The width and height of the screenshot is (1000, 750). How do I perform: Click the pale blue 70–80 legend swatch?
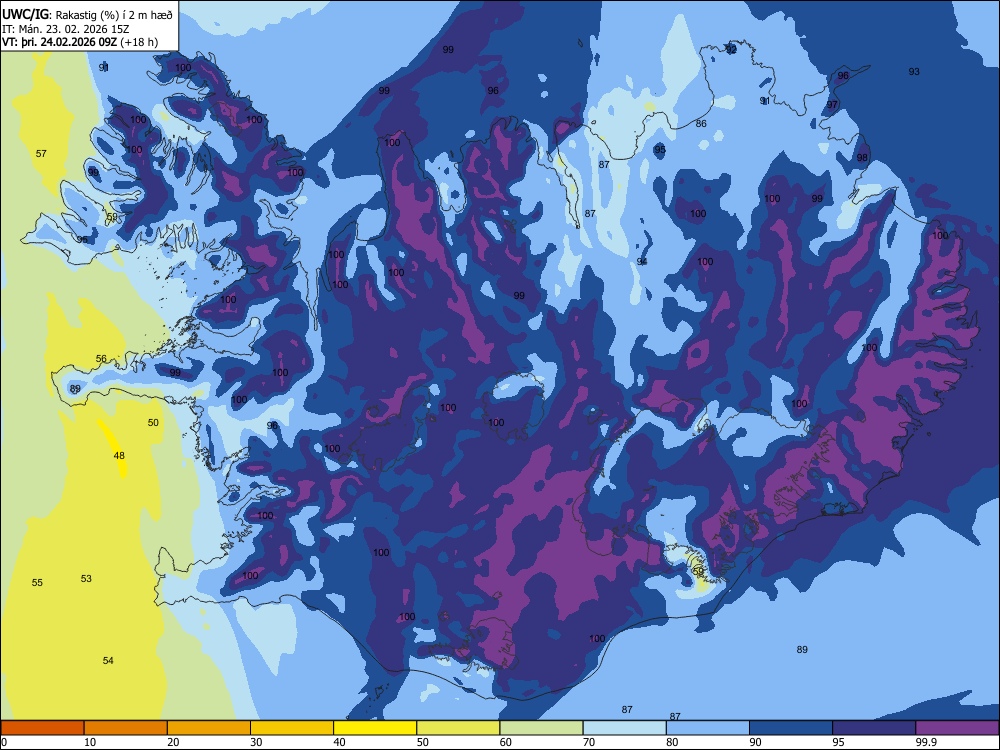(624, 728)
